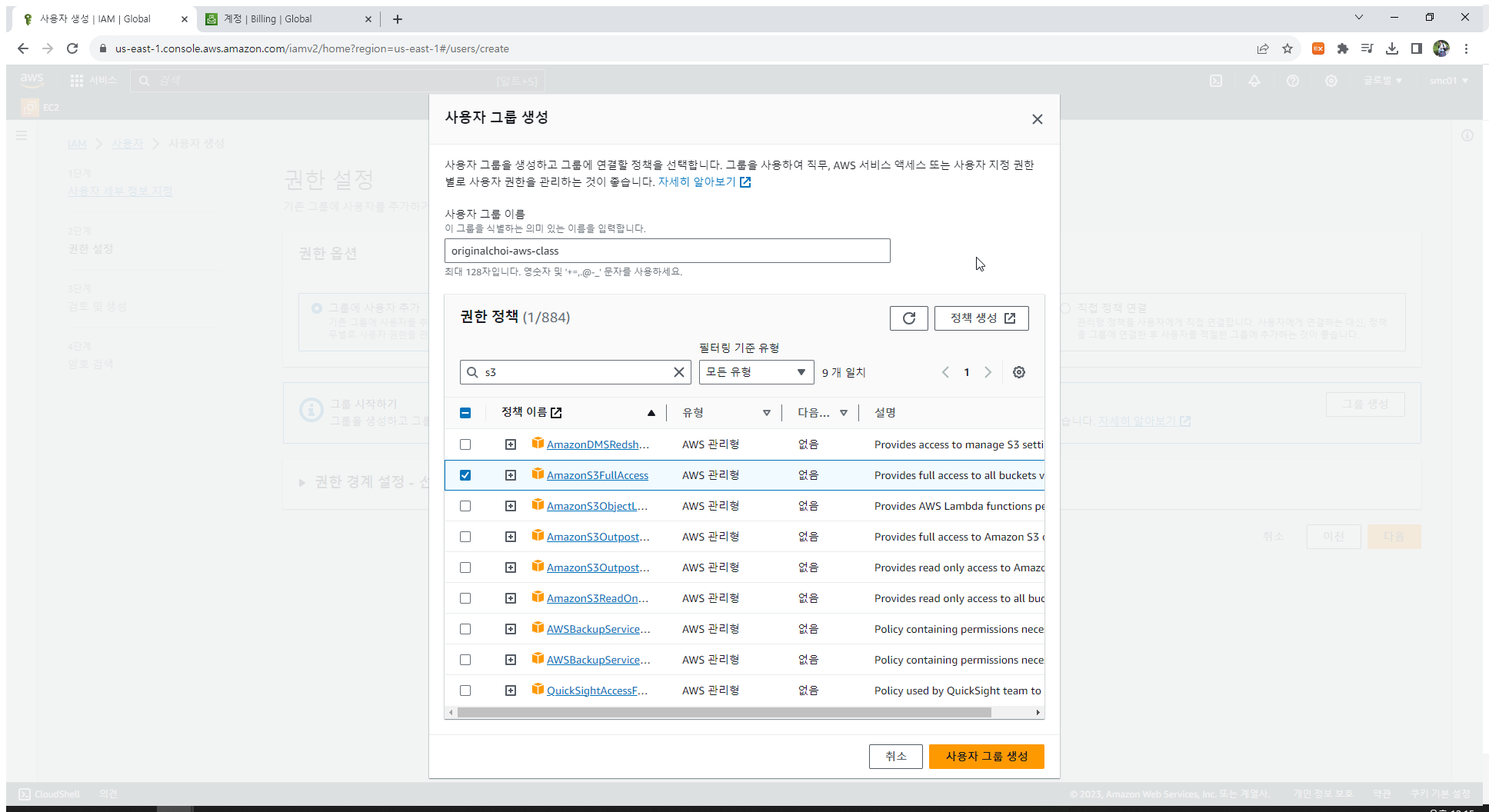Open browser extensions puzzle icon
Image resolution: width=1489 pixels, height=812 pixels.
point(1343,48)
